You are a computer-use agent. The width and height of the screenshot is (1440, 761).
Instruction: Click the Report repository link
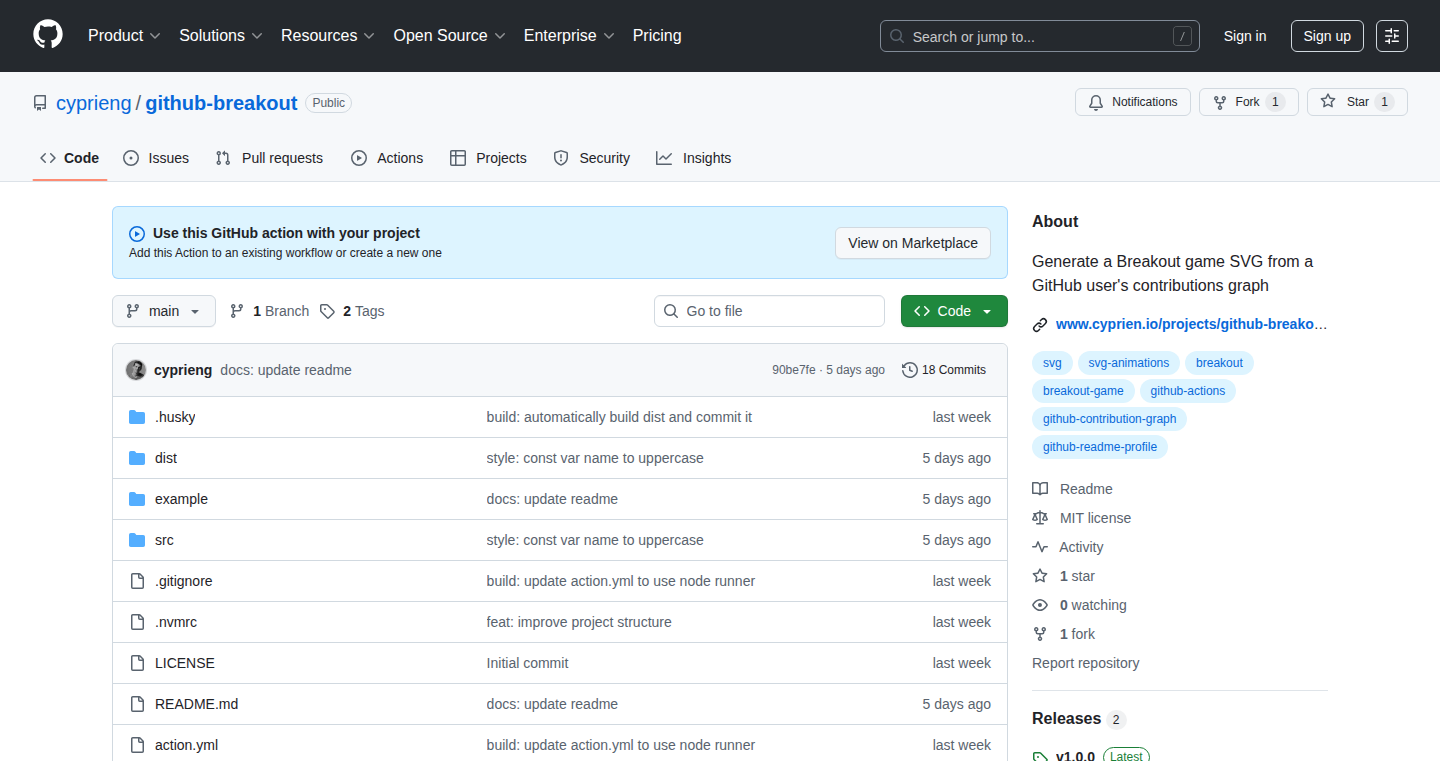coord(1086,663)
